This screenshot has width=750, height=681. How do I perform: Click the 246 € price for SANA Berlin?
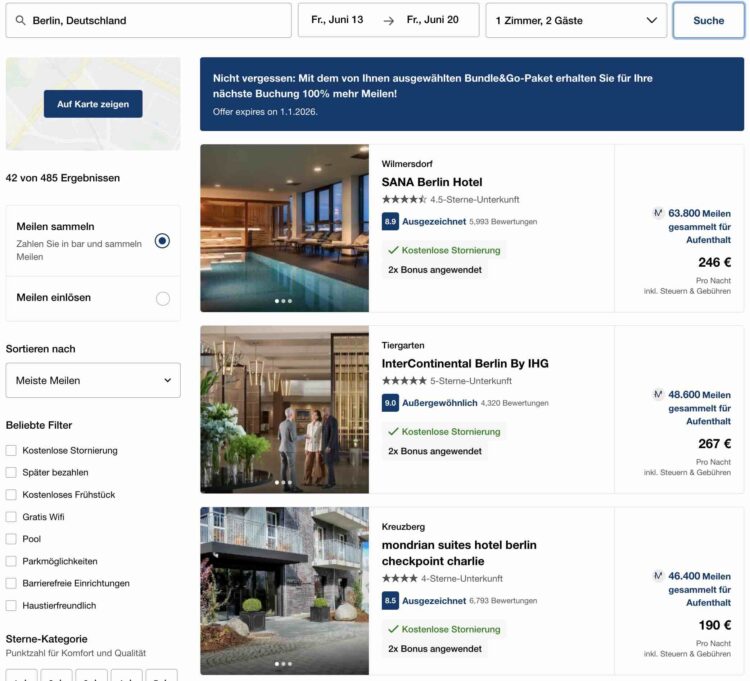(x=714, y=262)
